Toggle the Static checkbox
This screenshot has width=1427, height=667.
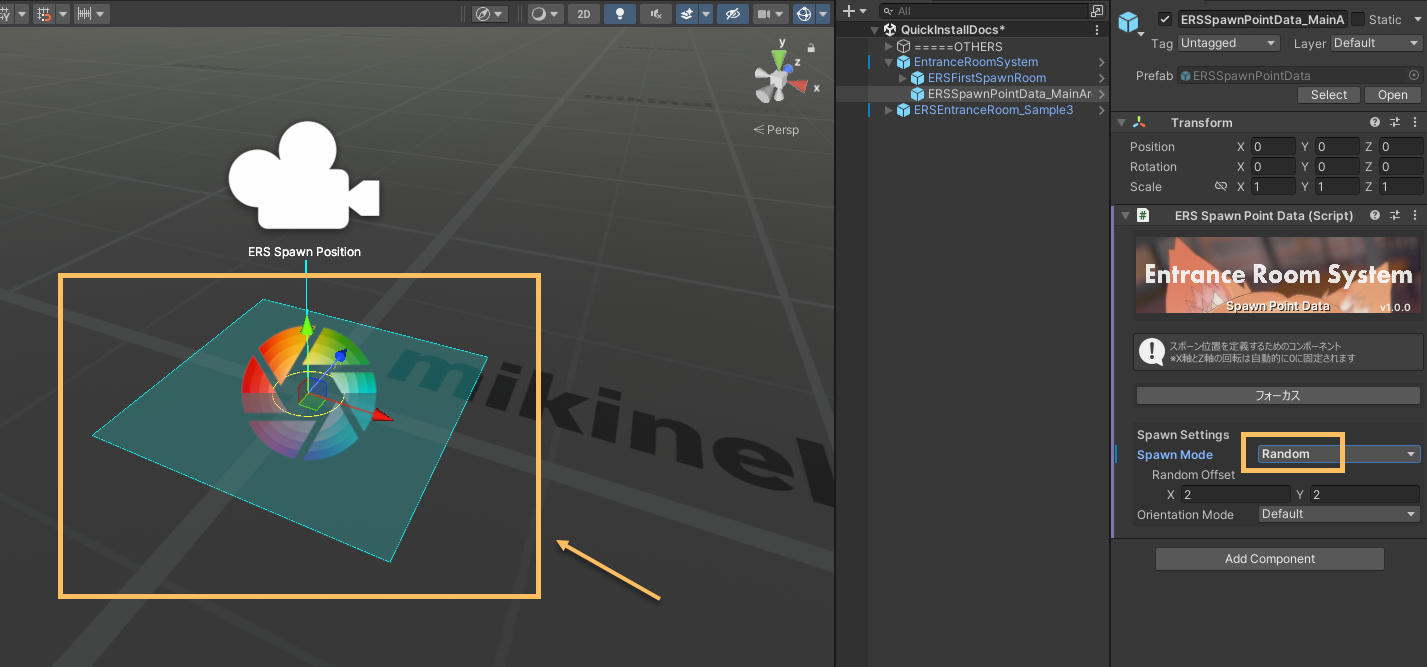(x=1357, y=19)
